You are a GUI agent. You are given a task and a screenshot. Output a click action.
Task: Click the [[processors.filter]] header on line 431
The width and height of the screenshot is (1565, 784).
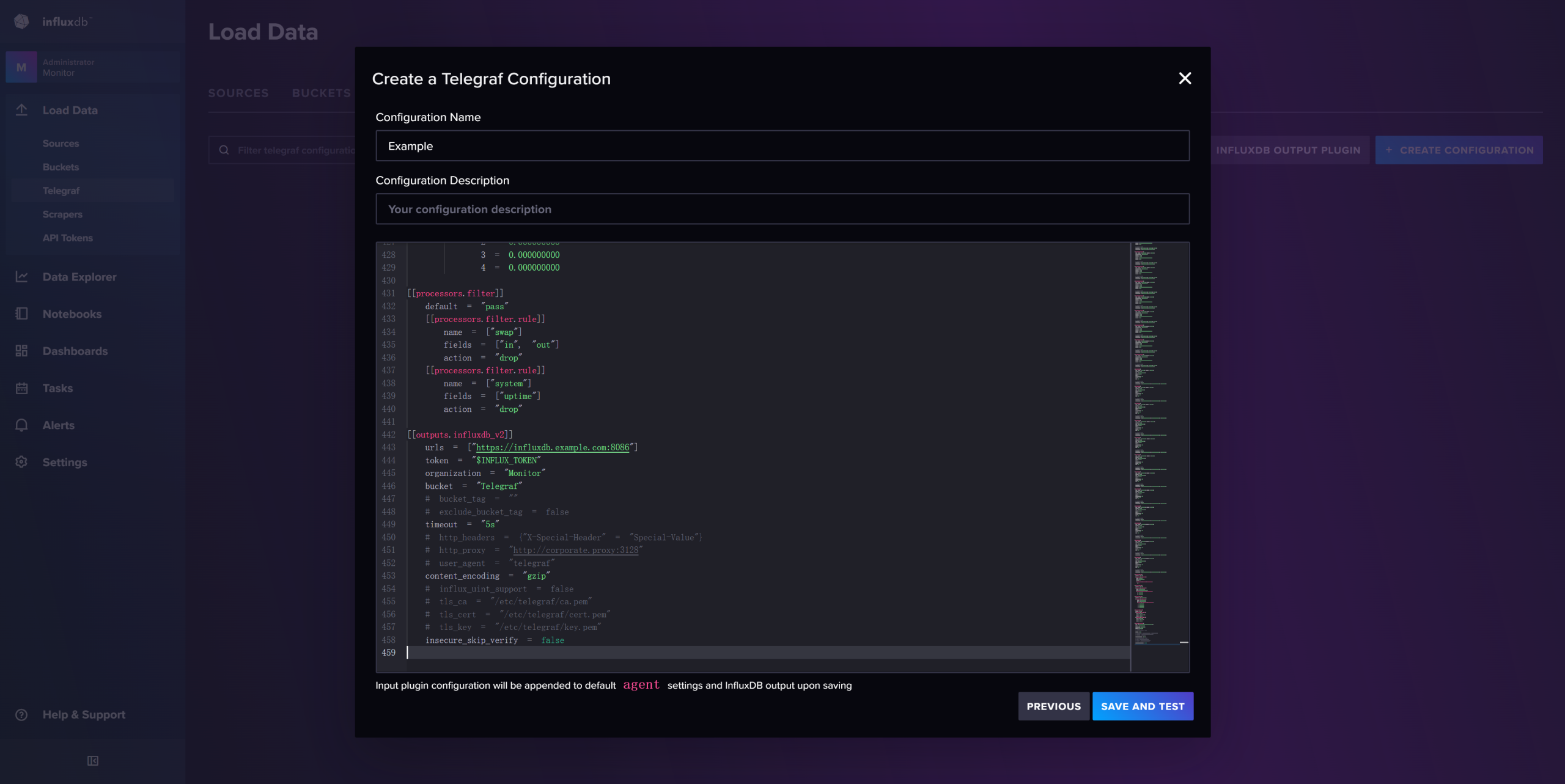click(455, 293)
